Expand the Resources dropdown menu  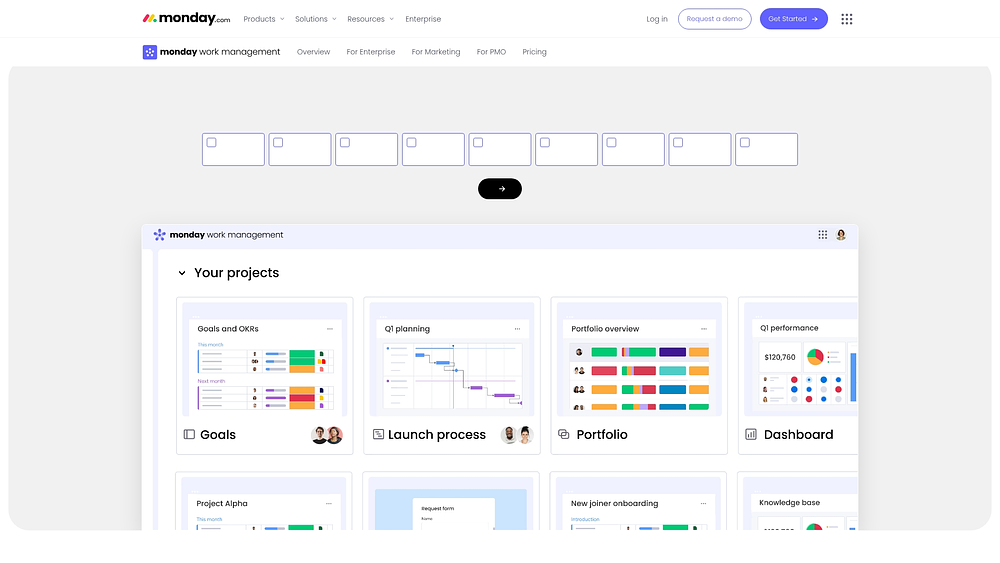(x=371, y=19)
